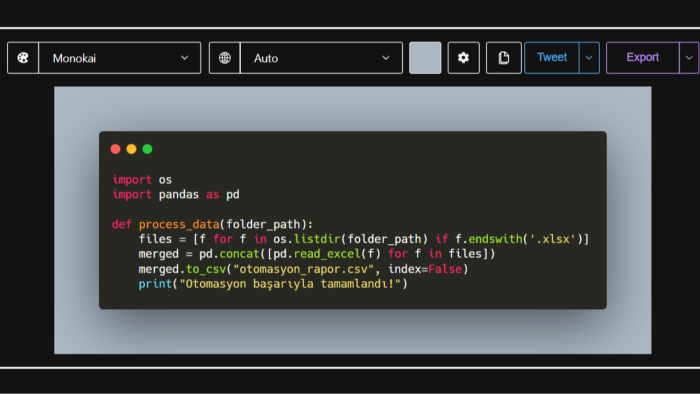Click the 'read_excel' method text
The height and width of the screenshot is (394, 700).
coord(327,254)
